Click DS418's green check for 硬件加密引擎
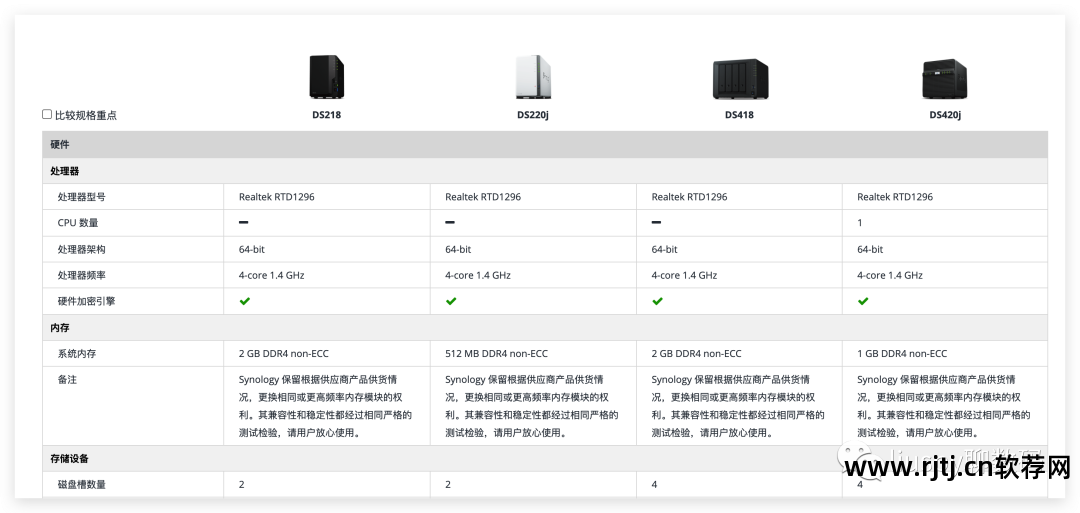The height and width of the screenshot is (513, 1080). [657, 301]
